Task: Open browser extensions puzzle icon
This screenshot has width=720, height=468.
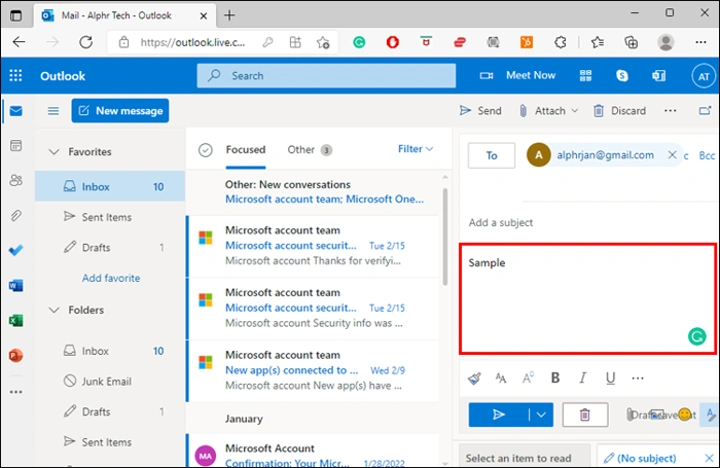Action: pyautogui.click(x=560, y=42)
